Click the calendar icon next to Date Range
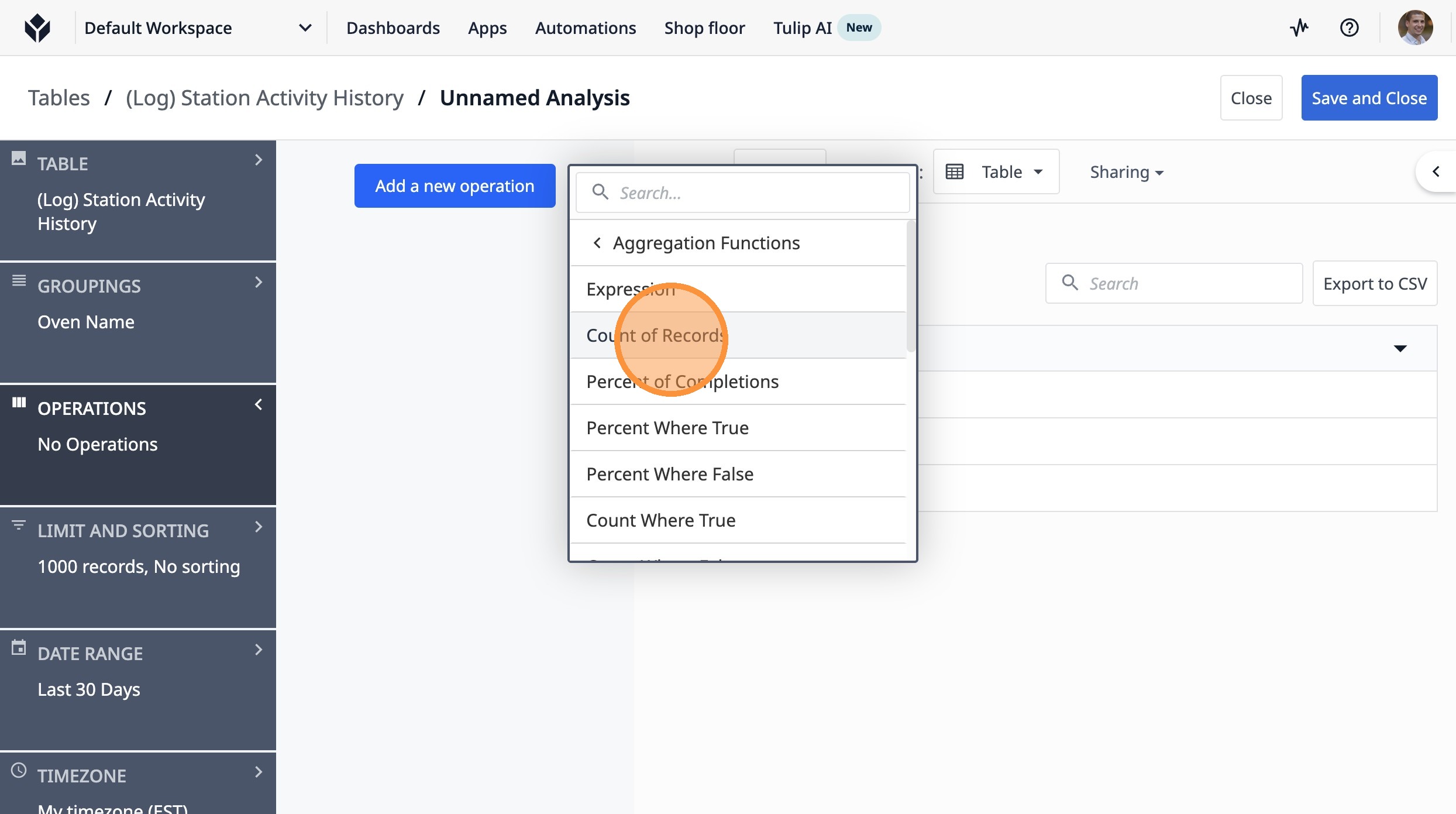Screen dimensions: 1456x814 19,648
